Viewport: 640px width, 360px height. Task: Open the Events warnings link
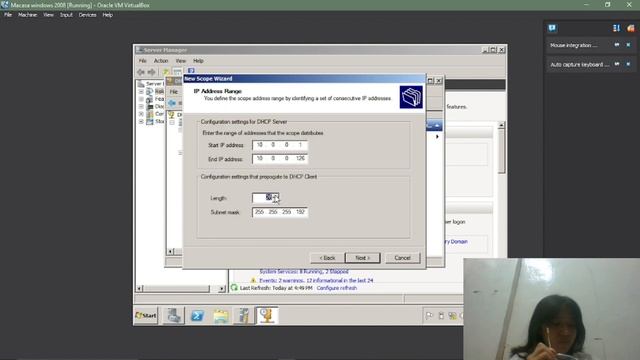316,280
